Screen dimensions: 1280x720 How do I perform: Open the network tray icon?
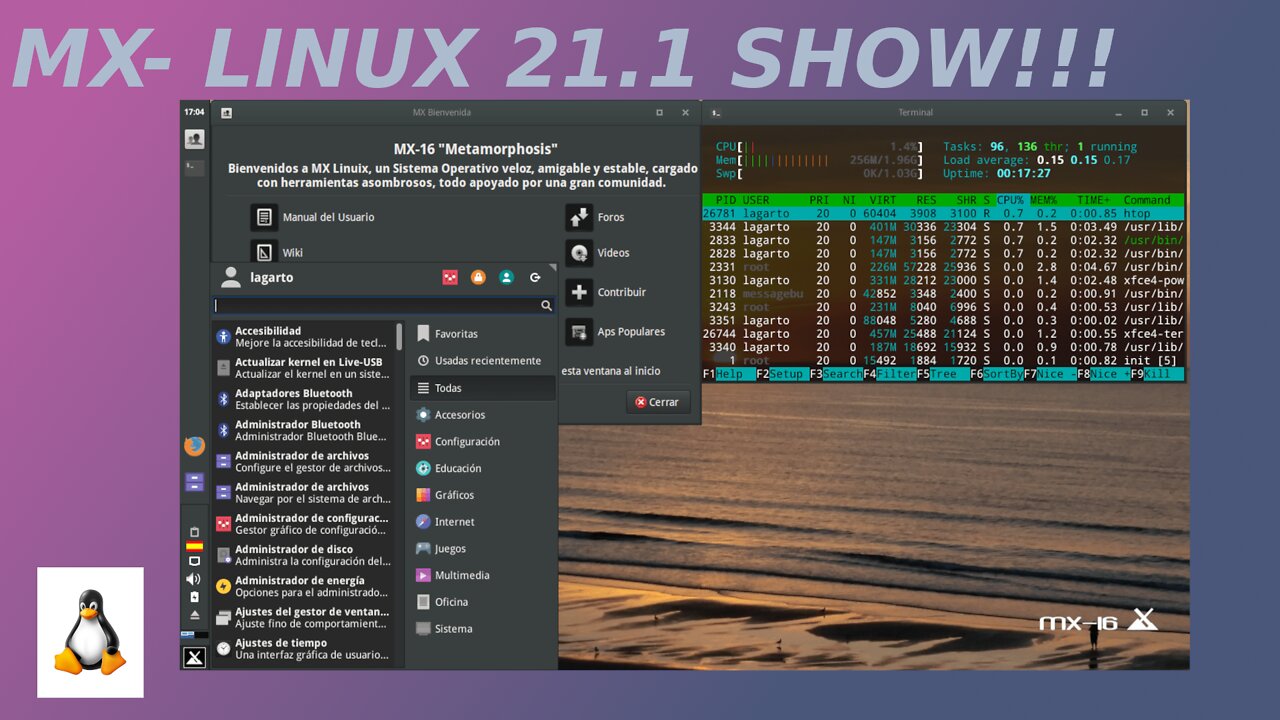point(194,561)
